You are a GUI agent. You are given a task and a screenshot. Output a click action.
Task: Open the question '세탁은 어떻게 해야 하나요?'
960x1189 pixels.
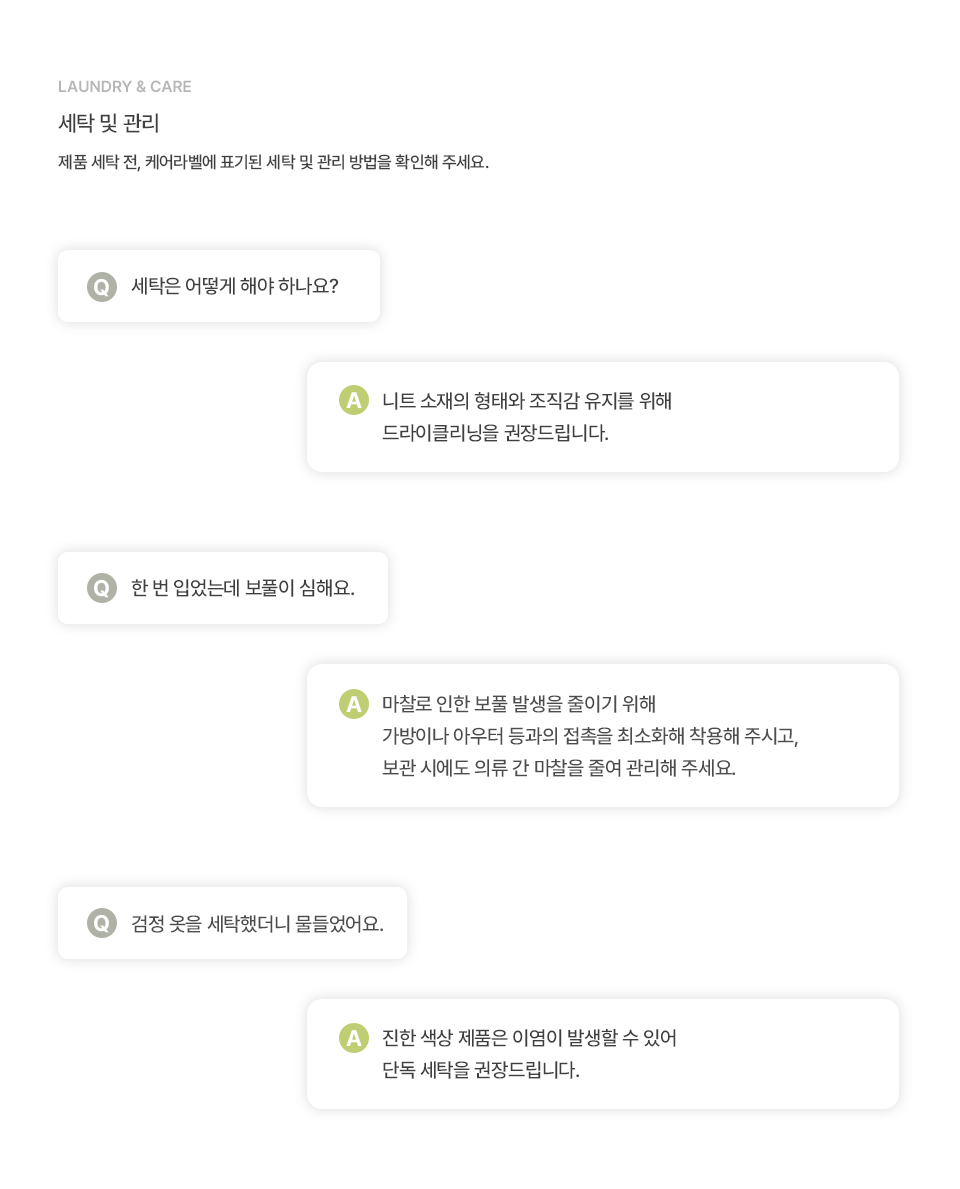click(219, 286)
